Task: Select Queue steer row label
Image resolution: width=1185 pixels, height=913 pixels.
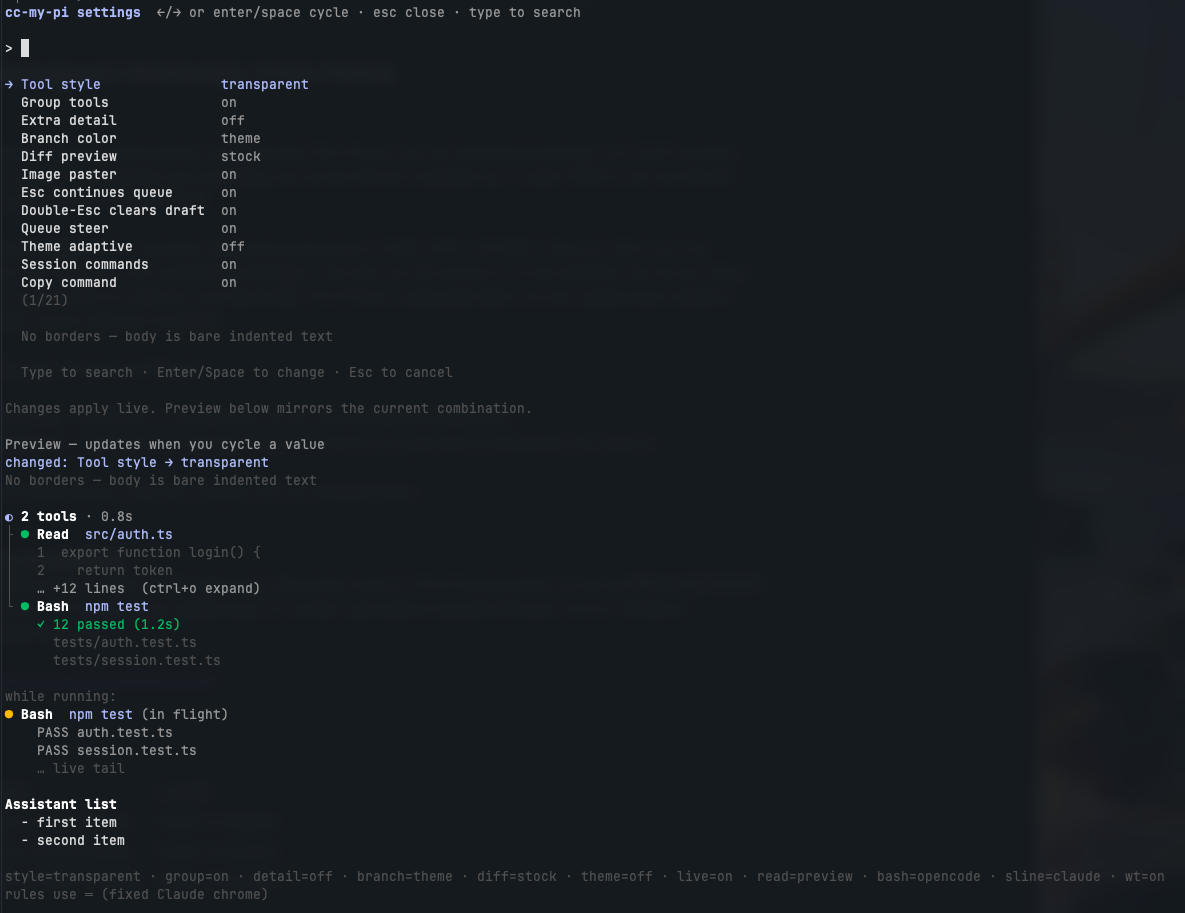Action: (x=65, y=229)
